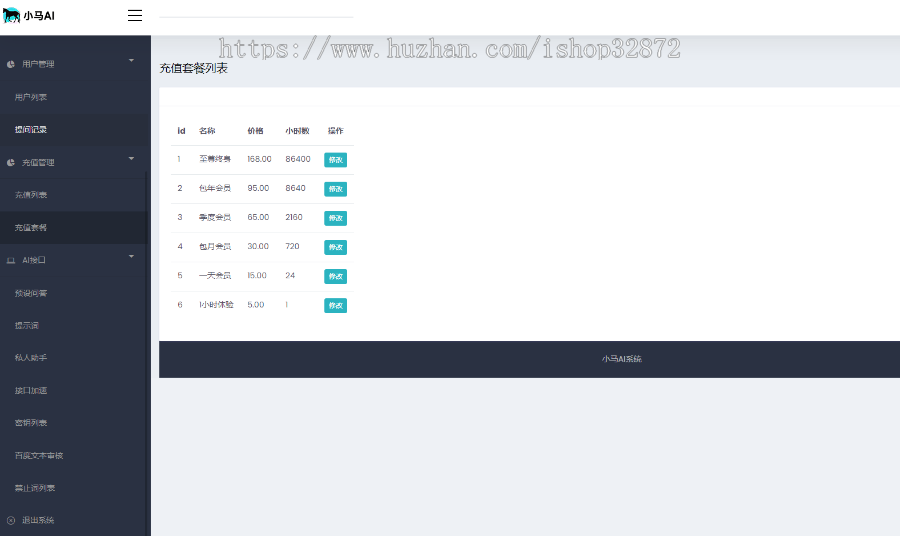The width and height of the screenshot is (900, 536).
Task: Click the price 5.00 cell
Action: tap(256, 305)
